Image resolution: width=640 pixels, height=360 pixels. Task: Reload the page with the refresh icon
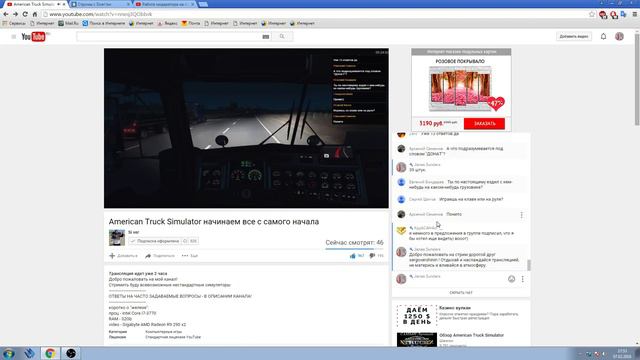click(25, 14)
